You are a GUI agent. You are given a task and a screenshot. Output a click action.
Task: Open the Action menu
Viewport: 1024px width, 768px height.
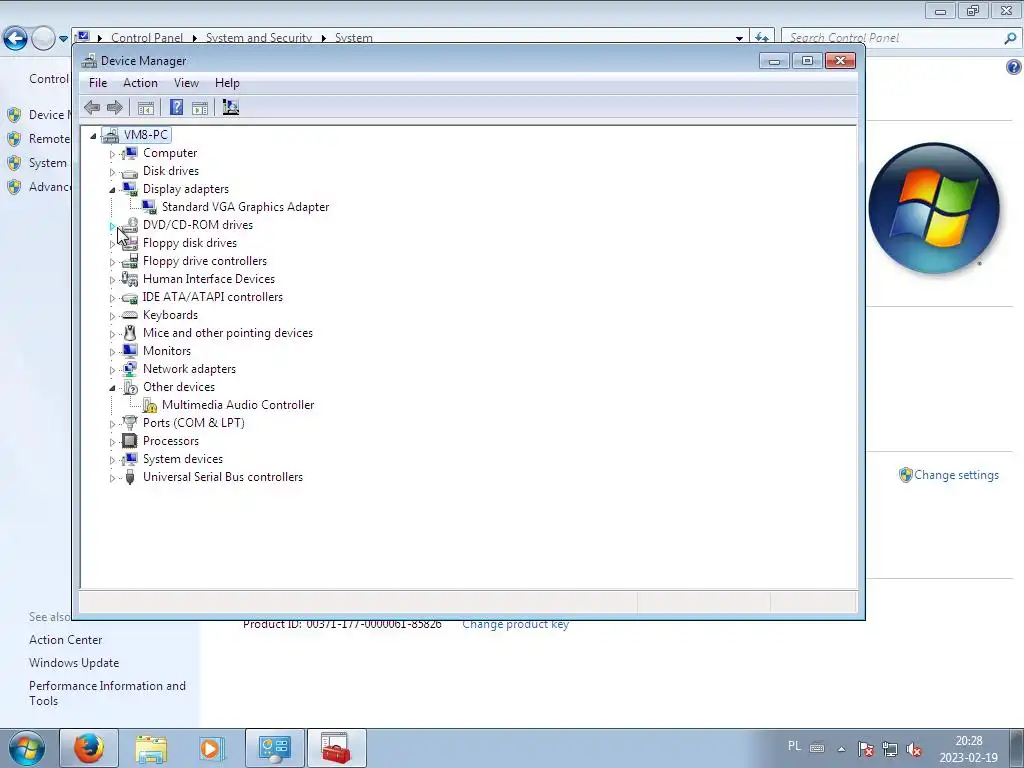140,83
